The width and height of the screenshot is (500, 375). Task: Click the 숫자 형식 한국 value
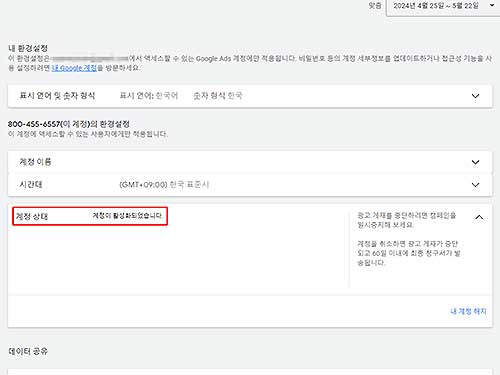pyautogui.click(x=218, y=96)
